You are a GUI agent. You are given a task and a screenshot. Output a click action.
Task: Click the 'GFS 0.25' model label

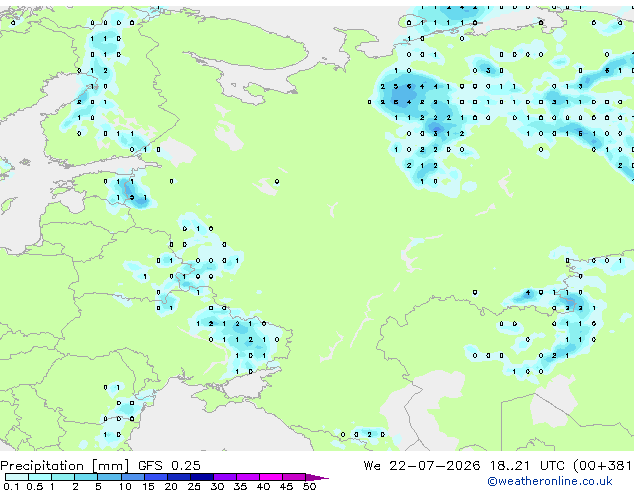tap(169, 466)
